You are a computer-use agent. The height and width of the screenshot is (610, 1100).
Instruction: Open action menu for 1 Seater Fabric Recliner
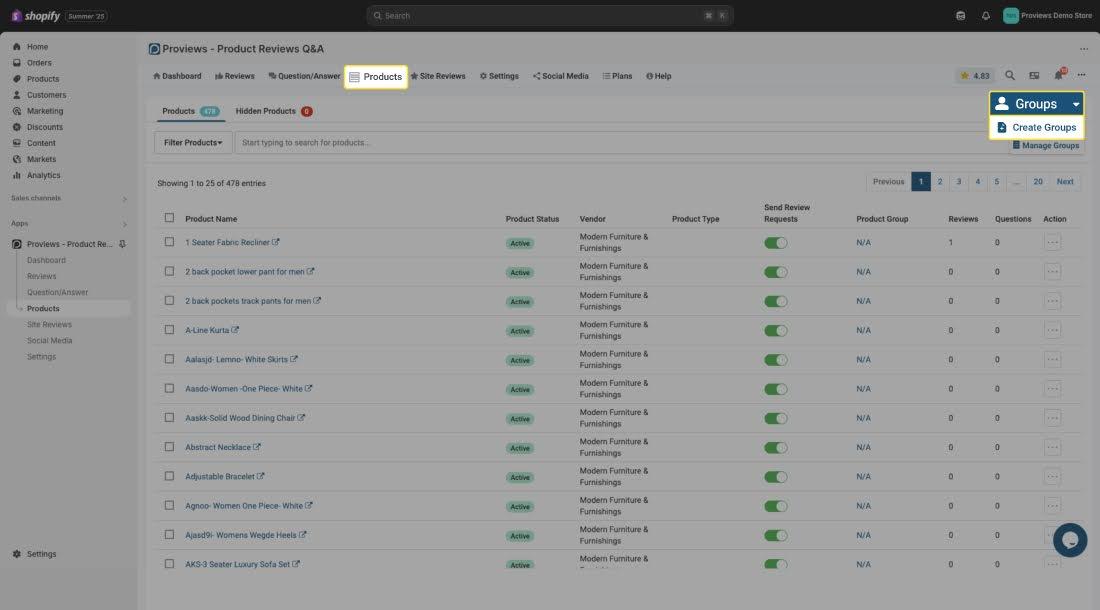(x=1052, y=242)
